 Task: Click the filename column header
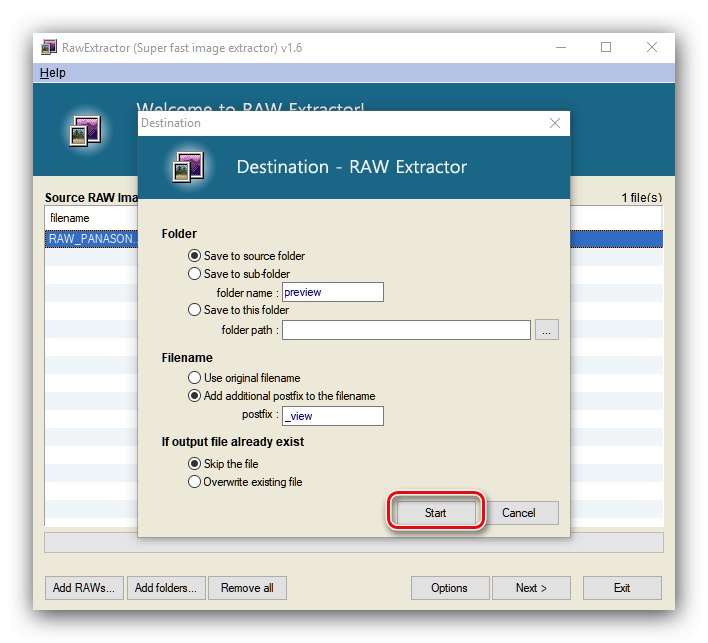point(92,218)
